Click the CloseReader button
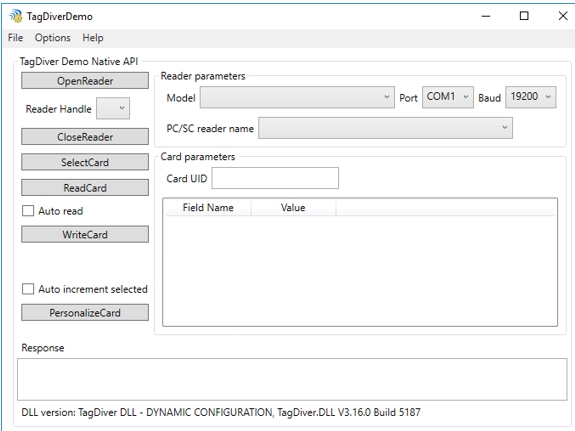The width and height of the screenshot is (575, 431). click(85, 136)
